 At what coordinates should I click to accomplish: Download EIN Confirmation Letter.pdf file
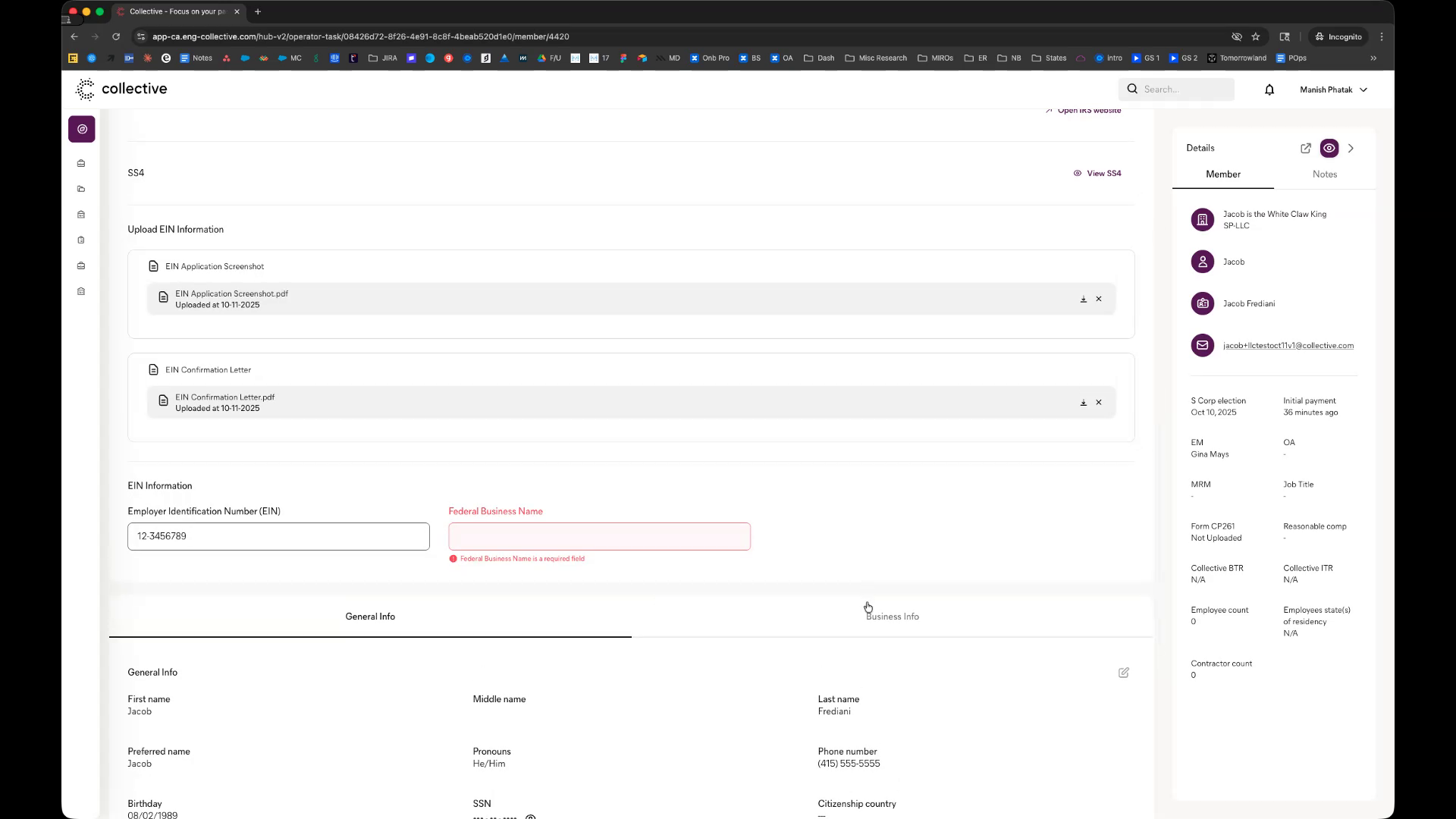click(1083, 403)
